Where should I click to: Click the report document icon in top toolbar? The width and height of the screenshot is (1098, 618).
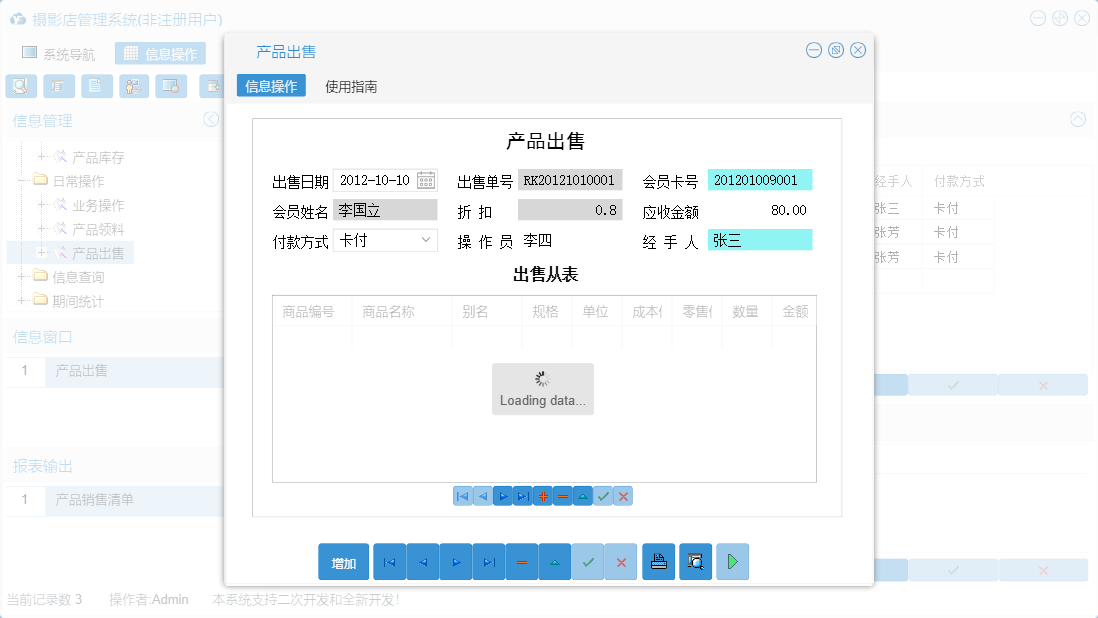point(96,86)
